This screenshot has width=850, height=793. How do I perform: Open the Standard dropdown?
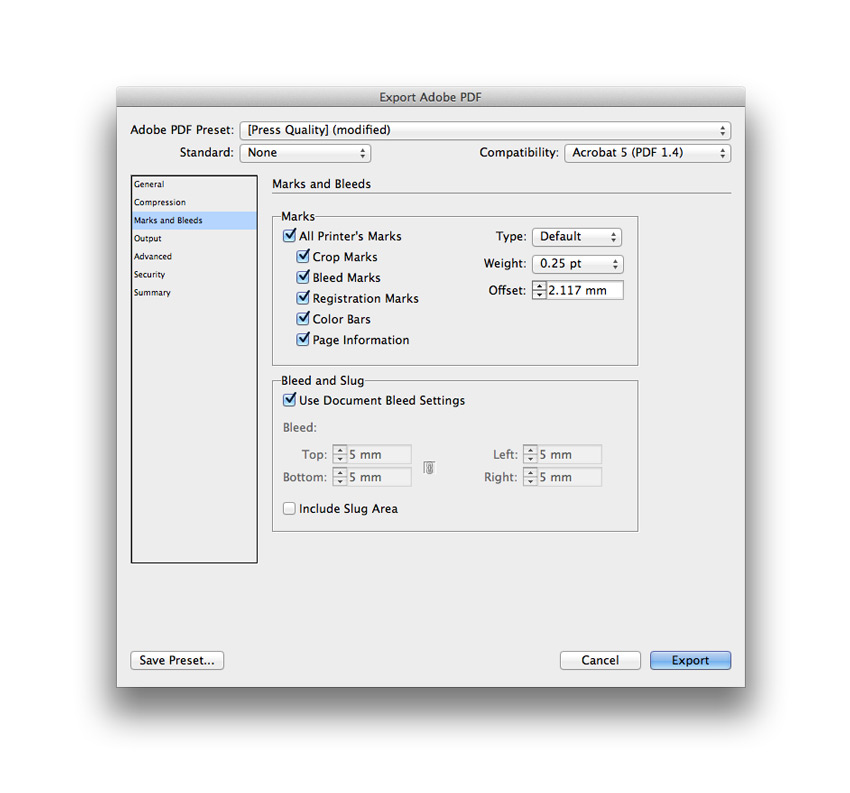[x=305, y=153]
